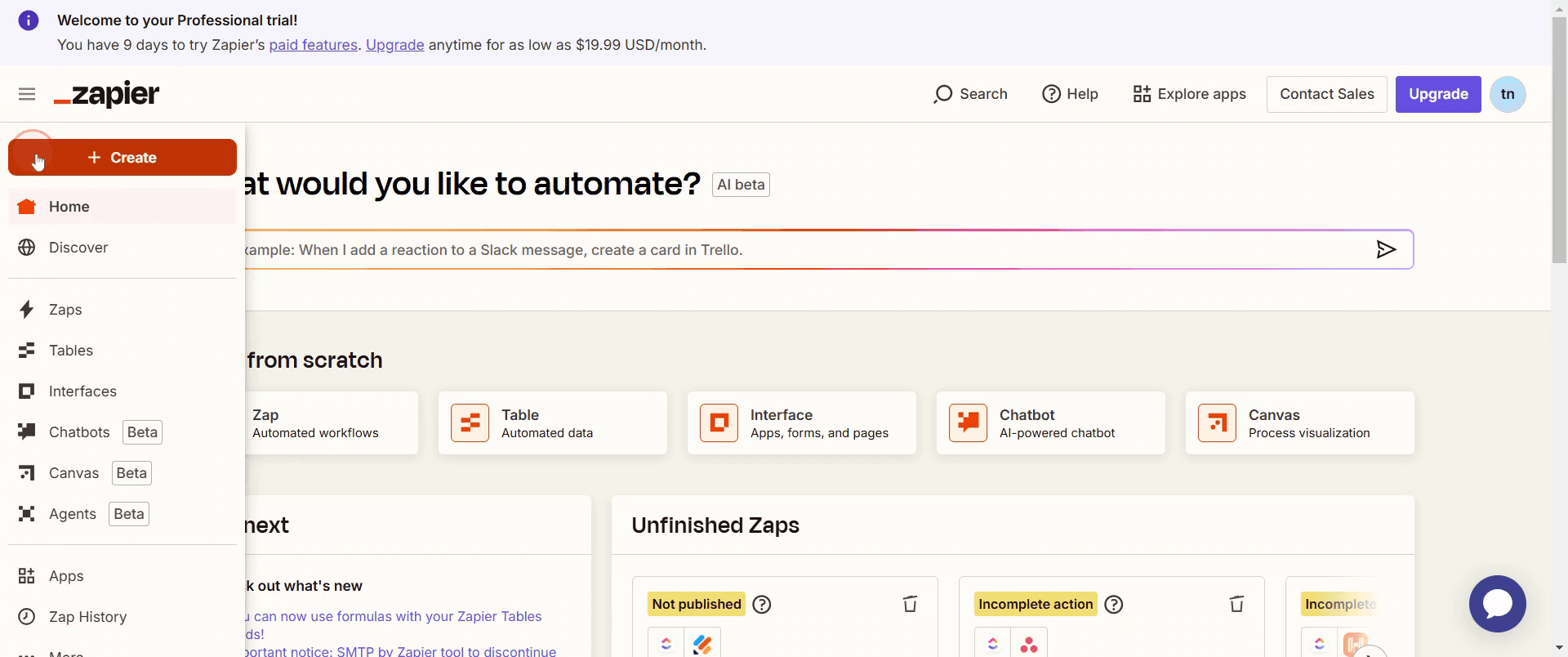The image size is (1568, 657).
Task: Open the formulas with Zapier Tables news link
Action: [394, 624]
